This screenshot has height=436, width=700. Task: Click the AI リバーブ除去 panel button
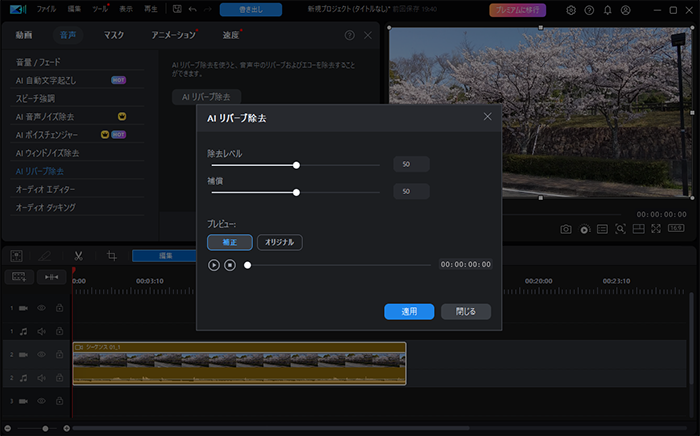[x=206, y=97]
